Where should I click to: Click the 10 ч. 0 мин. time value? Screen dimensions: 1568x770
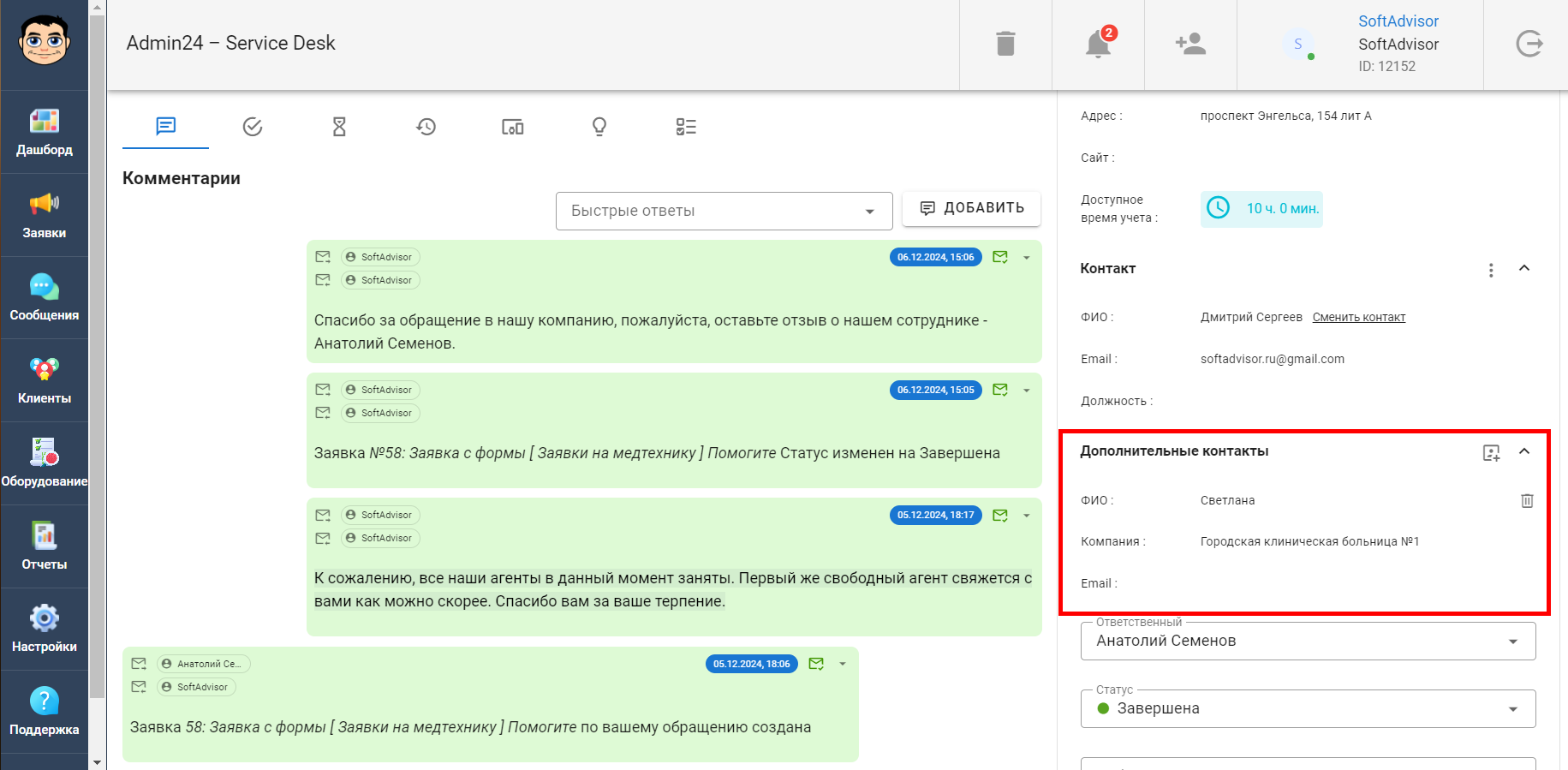pos(1282,209)
